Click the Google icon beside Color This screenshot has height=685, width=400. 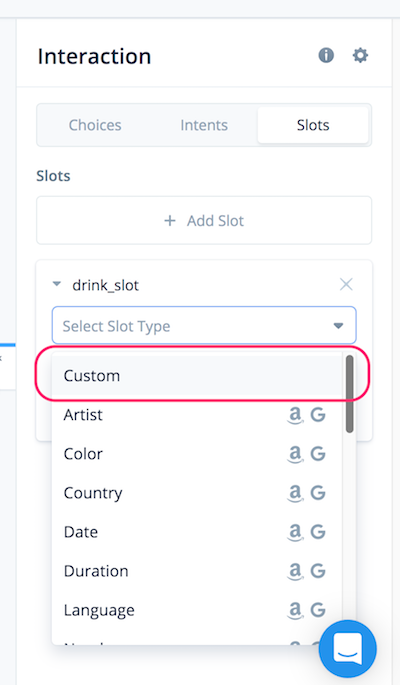click(x=318, y=454)
